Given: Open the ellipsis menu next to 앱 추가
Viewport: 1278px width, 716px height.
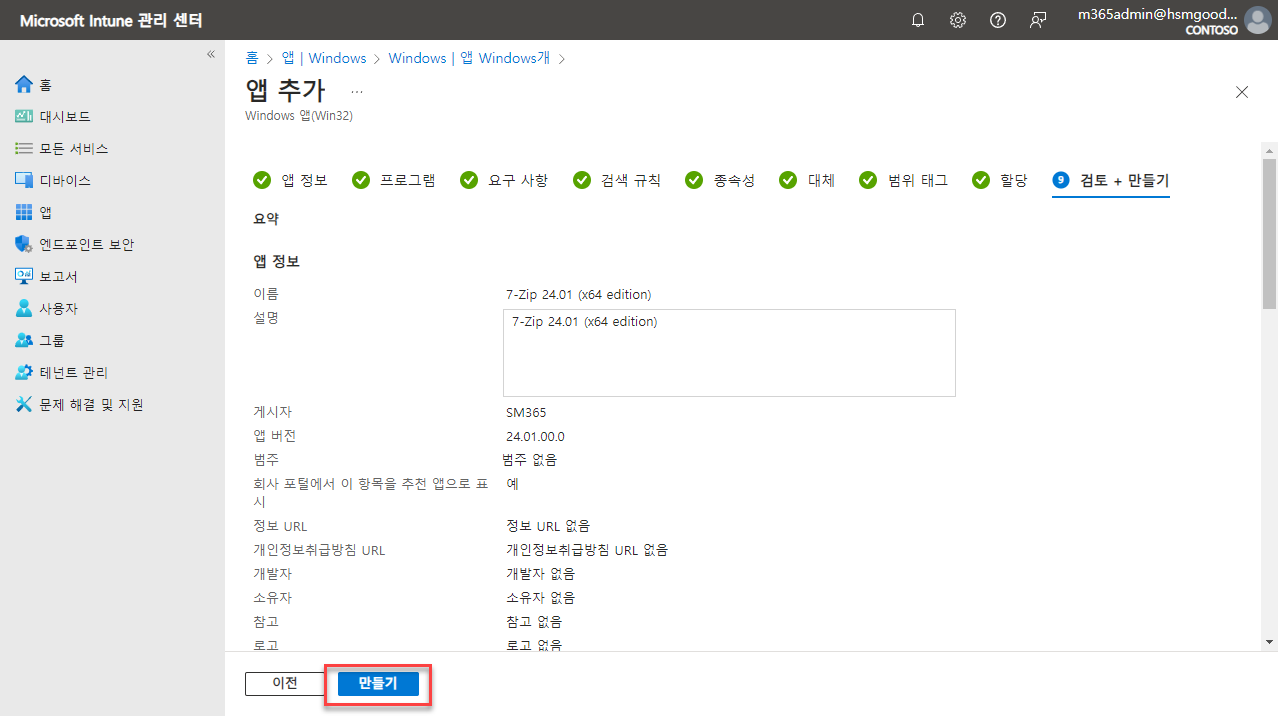Looking at the screenshot, I should coord(356,91).
